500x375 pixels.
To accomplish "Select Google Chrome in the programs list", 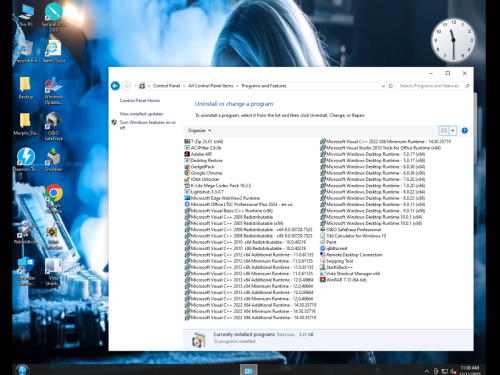I will coord(203,173).
